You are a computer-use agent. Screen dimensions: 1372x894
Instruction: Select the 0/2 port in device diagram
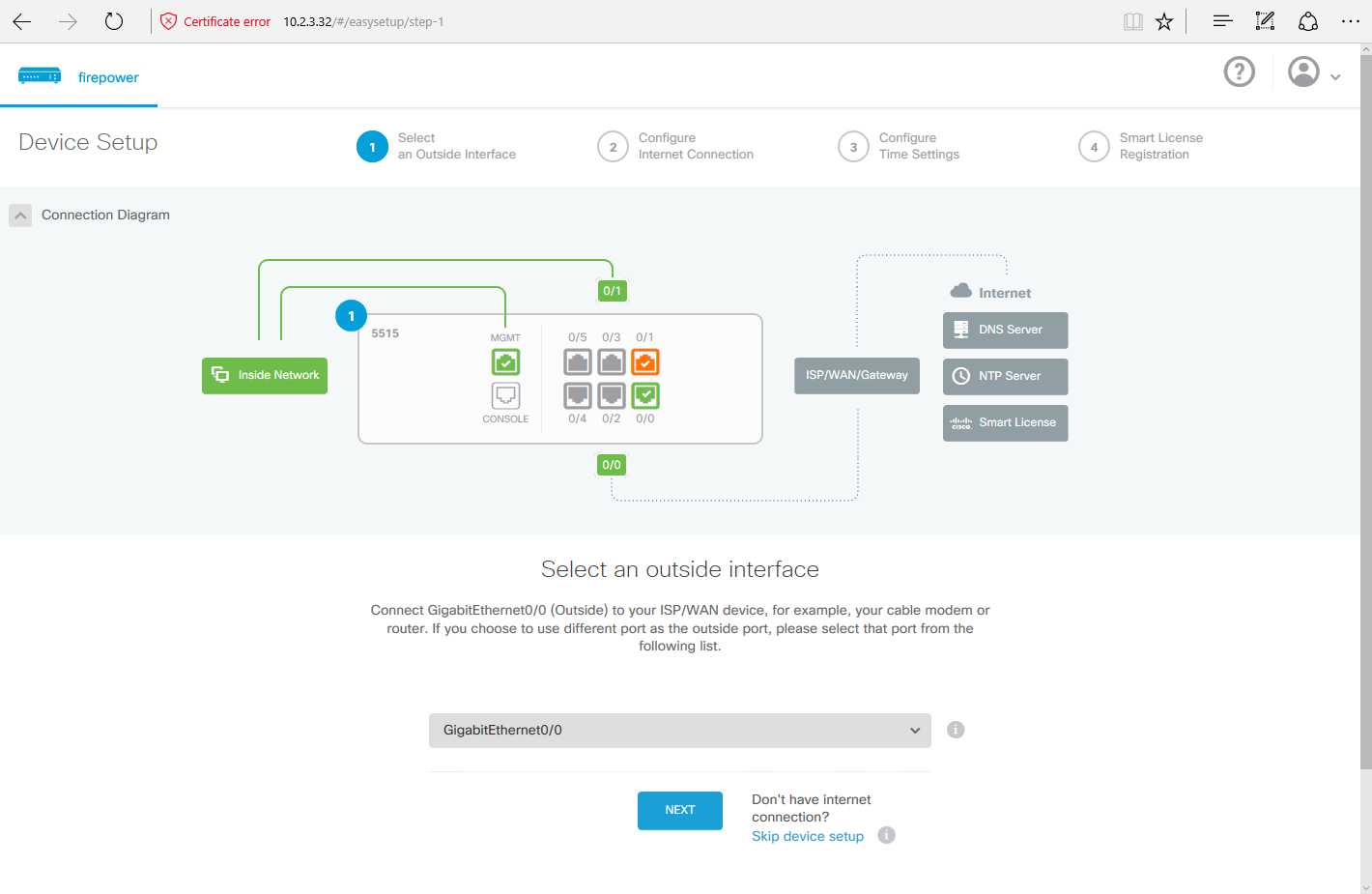point(612,396)
